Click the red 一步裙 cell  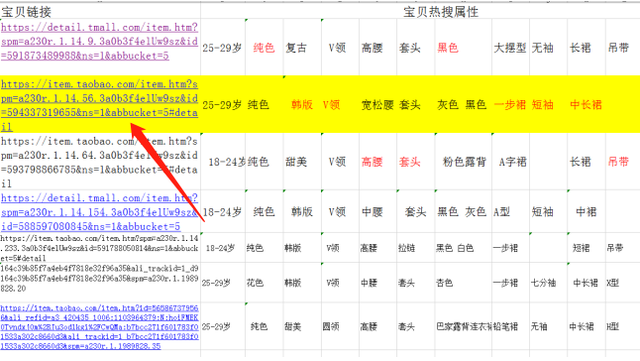510,105
